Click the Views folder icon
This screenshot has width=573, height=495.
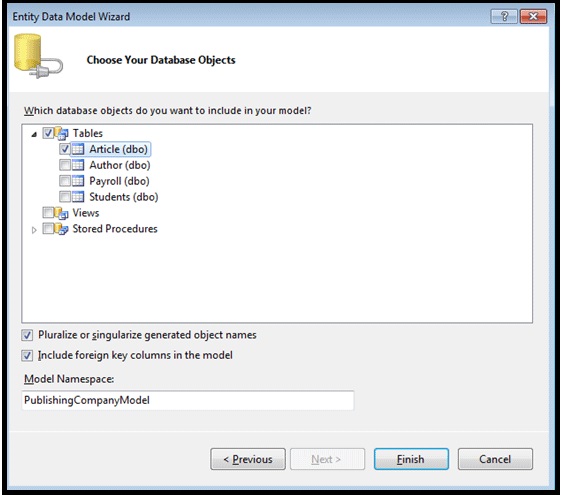(61, 213)
